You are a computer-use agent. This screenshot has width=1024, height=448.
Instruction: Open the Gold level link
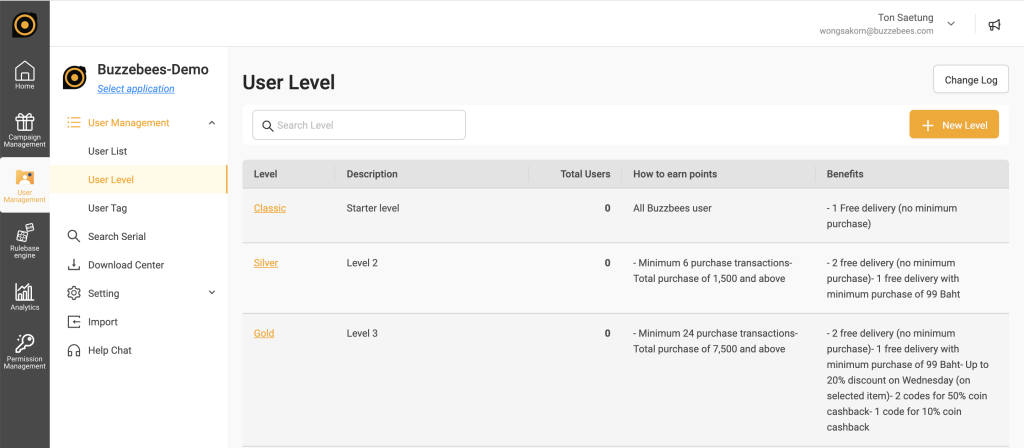(264, 333)
